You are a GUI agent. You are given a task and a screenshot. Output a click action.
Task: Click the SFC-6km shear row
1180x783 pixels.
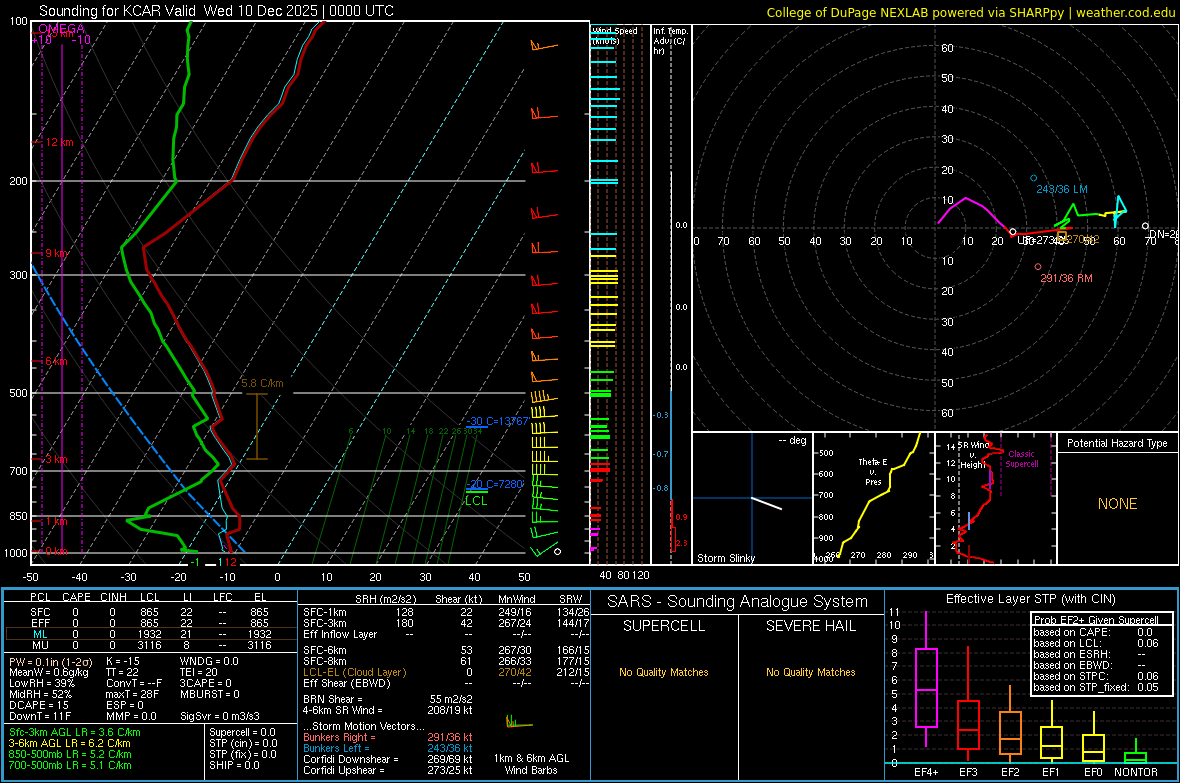[x=446, y=650]
